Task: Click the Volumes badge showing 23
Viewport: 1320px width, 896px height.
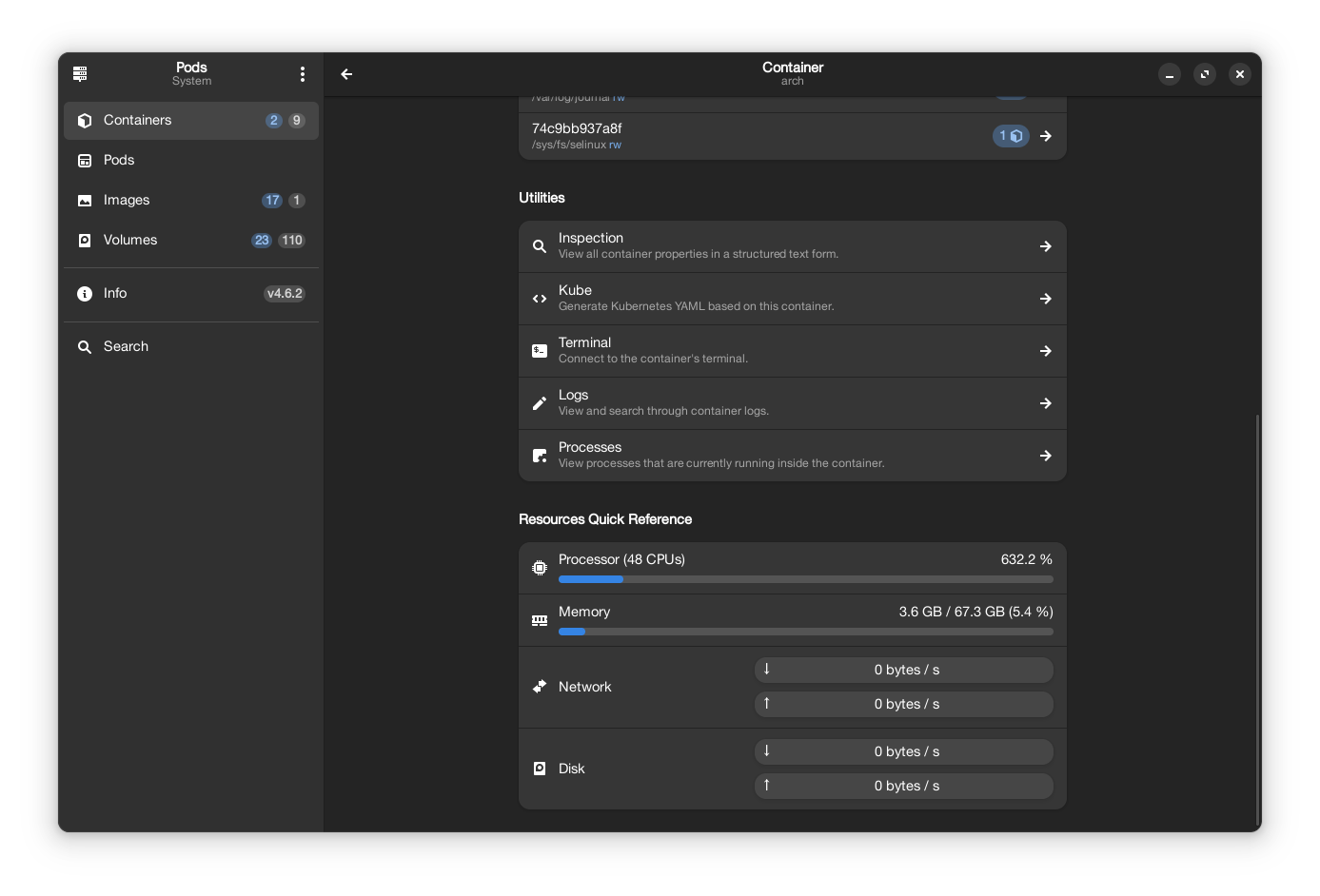Action: pyautogui.click(x=262, y=241)
